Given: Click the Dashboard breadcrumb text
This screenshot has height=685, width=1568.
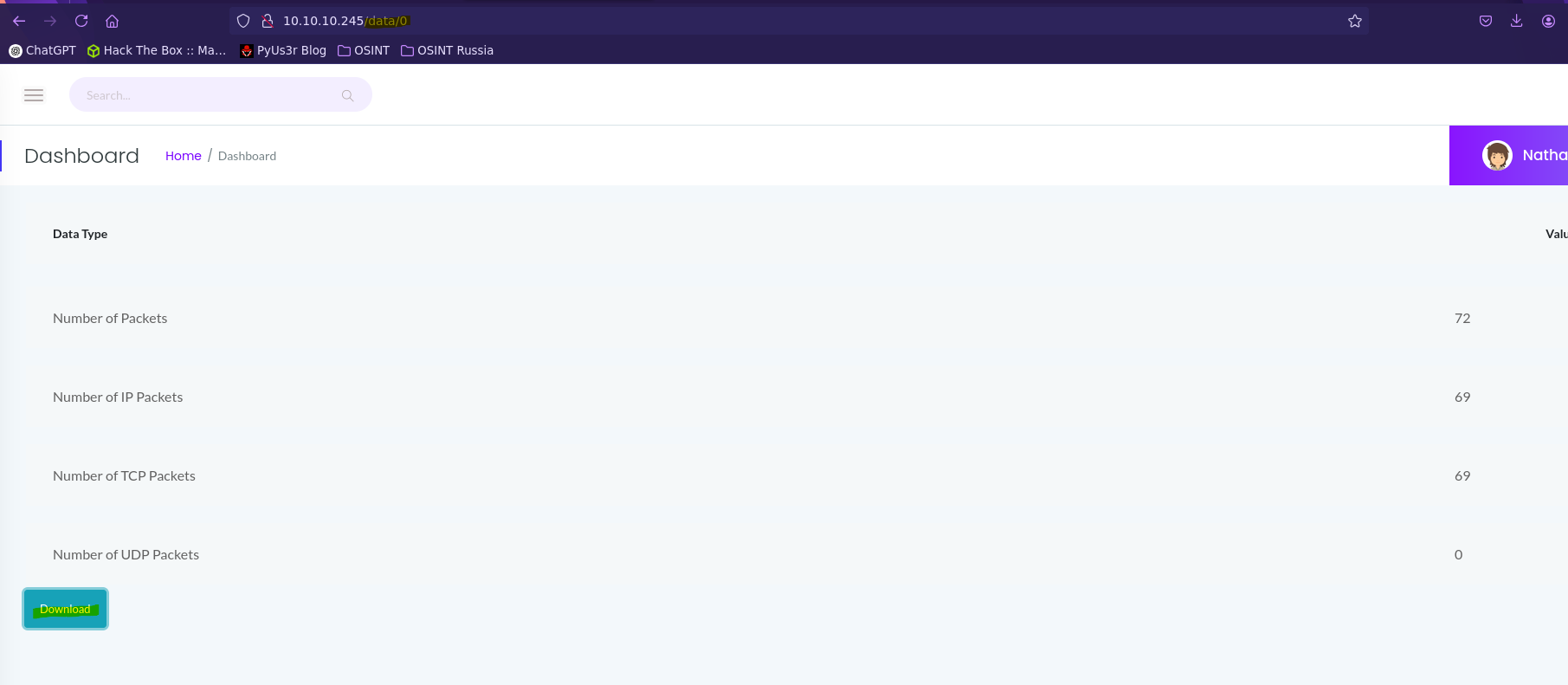Looking at the screenshot, I should click(x=247, y=156).
